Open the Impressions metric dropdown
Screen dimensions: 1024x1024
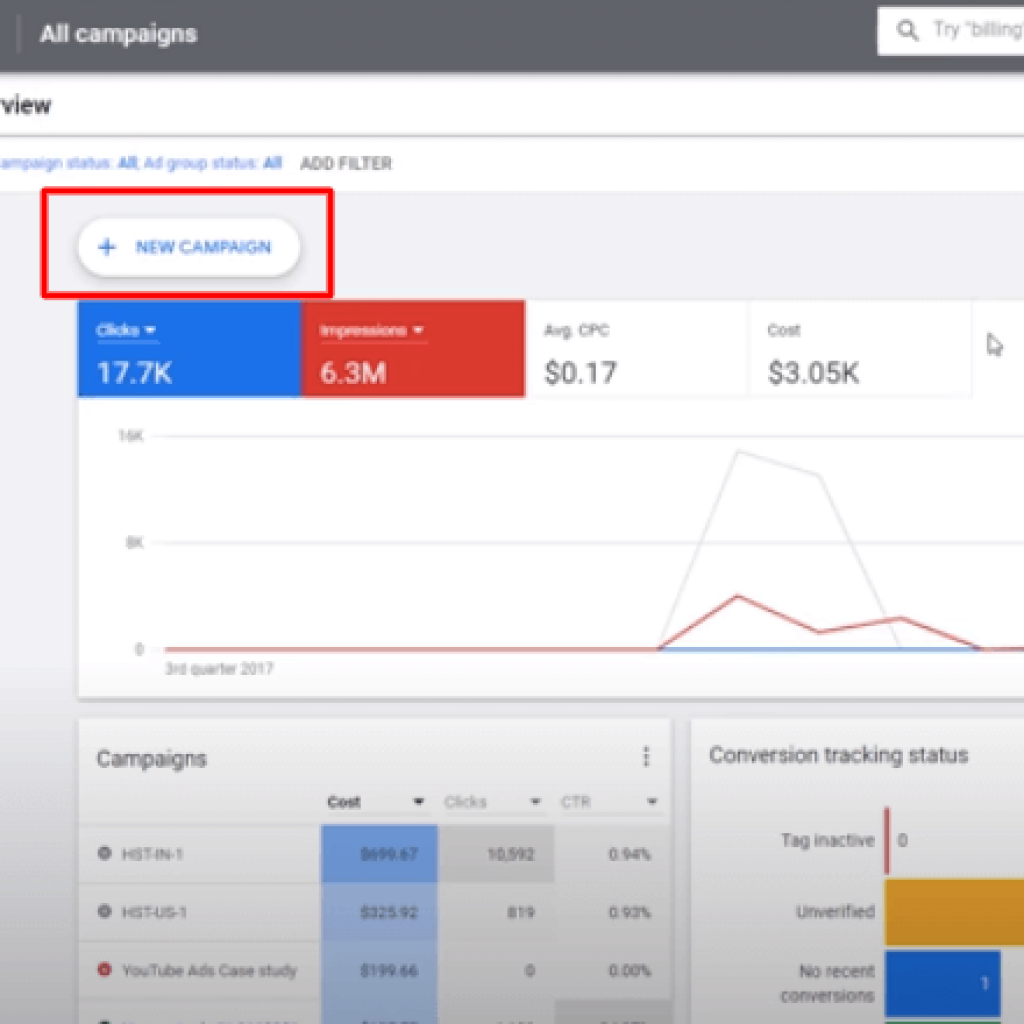[x=418, y=329]
